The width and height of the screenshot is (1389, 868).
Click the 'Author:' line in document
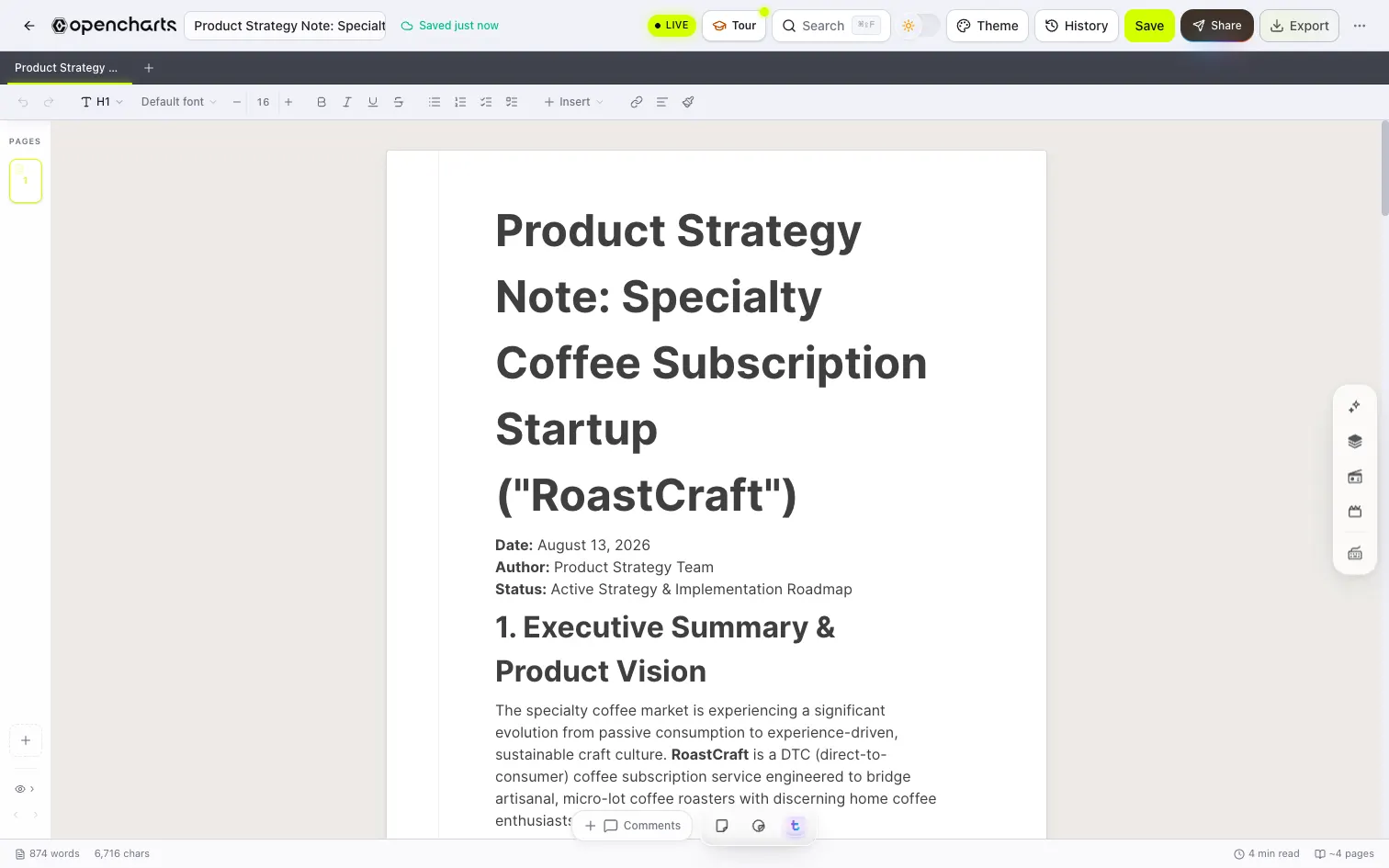coord(604,567)
